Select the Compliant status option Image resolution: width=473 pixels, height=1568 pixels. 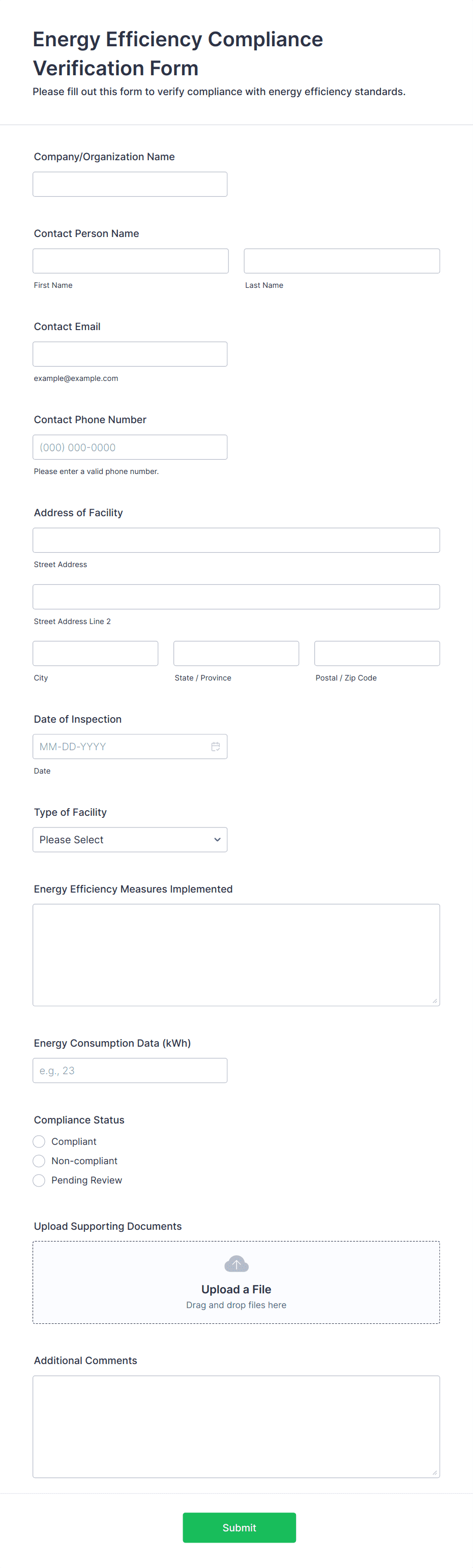[x=39, y=1141]
